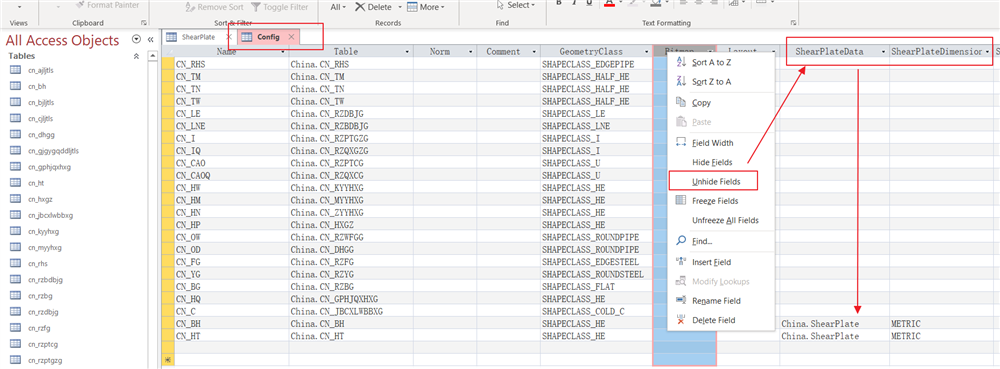Click the table icon beside cn_rzbg
Image resolution: width=1000 pixels, height=369 pixels.
coord(16,296)
